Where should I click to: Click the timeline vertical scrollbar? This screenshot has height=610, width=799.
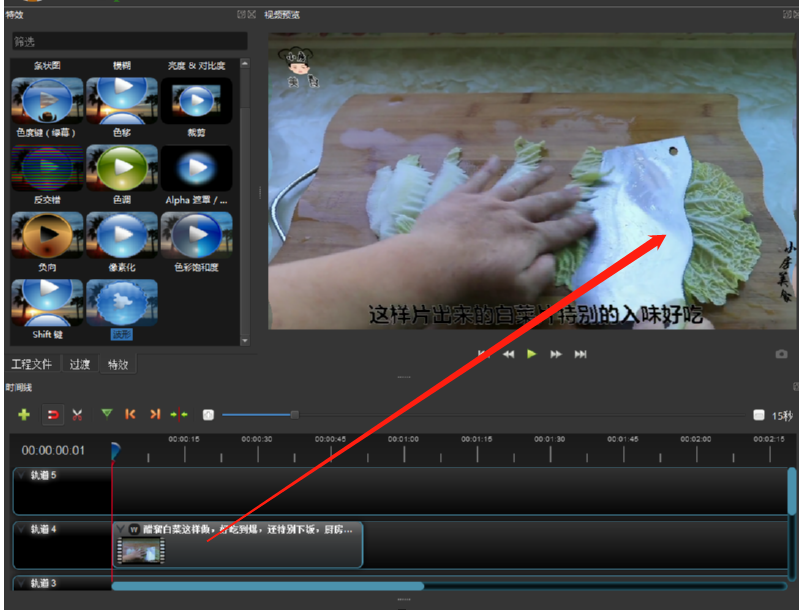(792, 491)
